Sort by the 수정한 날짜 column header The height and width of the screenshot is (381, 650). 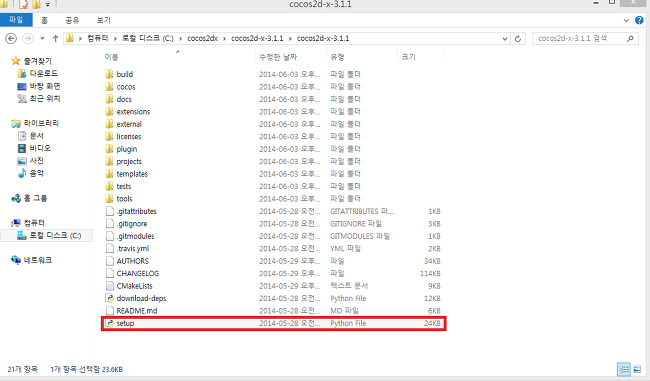coord(278,57)
